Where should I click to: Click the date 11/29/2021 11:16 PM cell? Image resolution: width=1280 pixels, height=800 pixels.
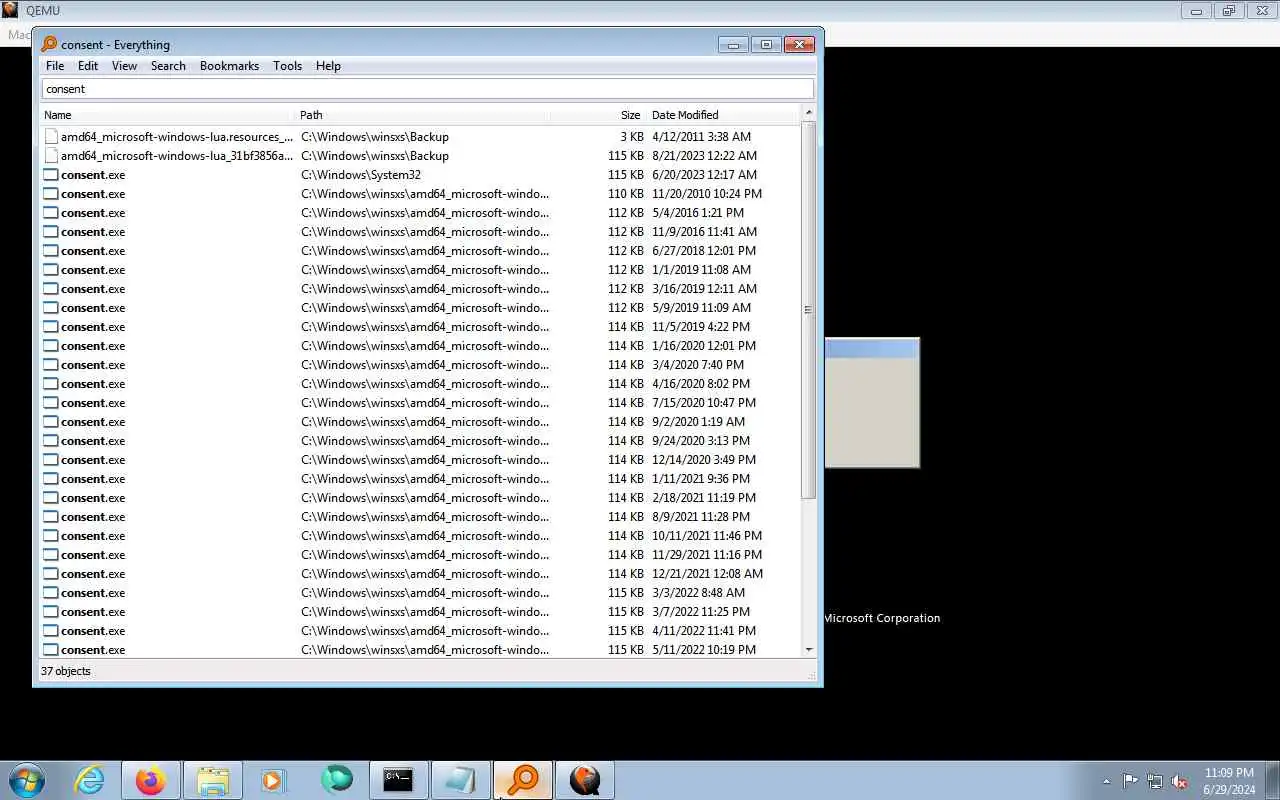pos(707,554)
